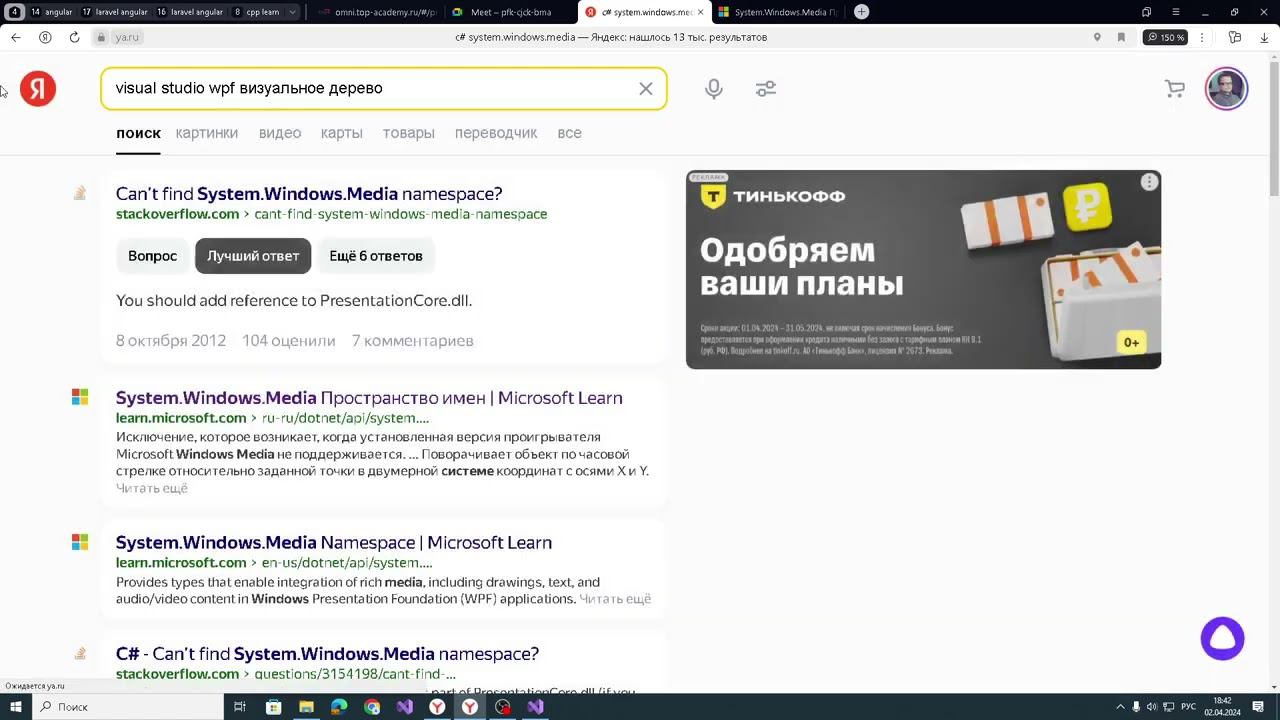
Task: Clear the search query with the X
Action: [x=646, y=89]
